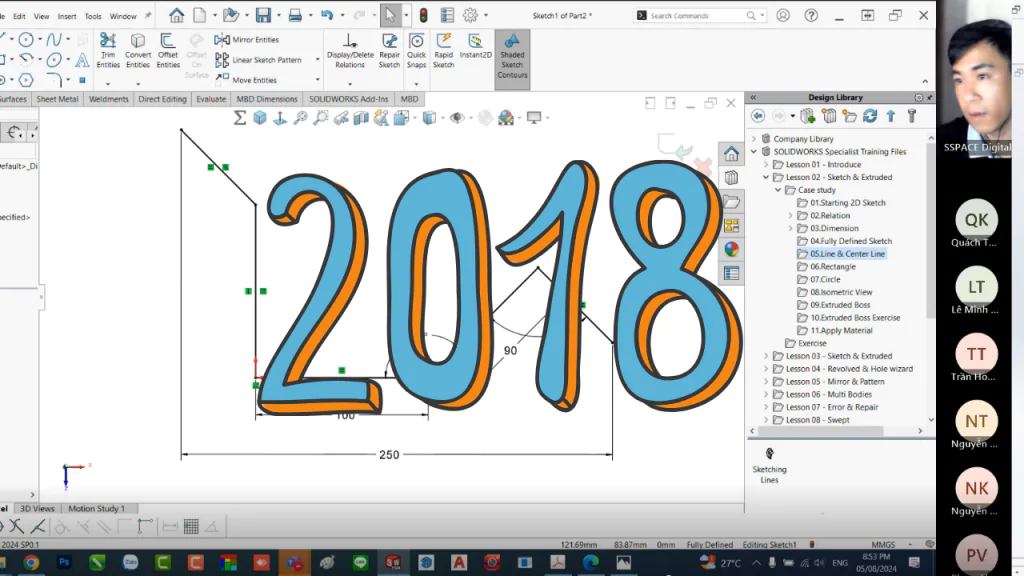This screenshot has height=576, width=1024.
Task: Open the Help question mark icon
Action: coord(811,15)
